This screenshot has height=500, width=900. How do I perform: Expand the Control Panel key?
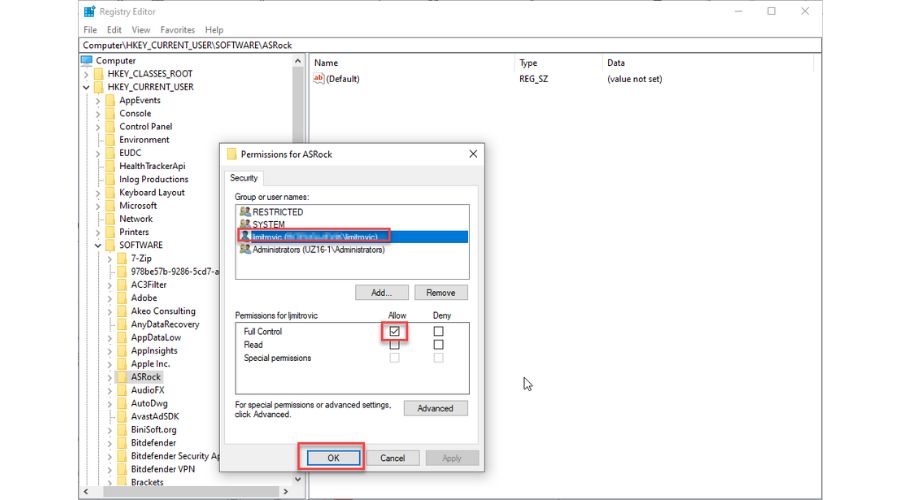(98, 127)
